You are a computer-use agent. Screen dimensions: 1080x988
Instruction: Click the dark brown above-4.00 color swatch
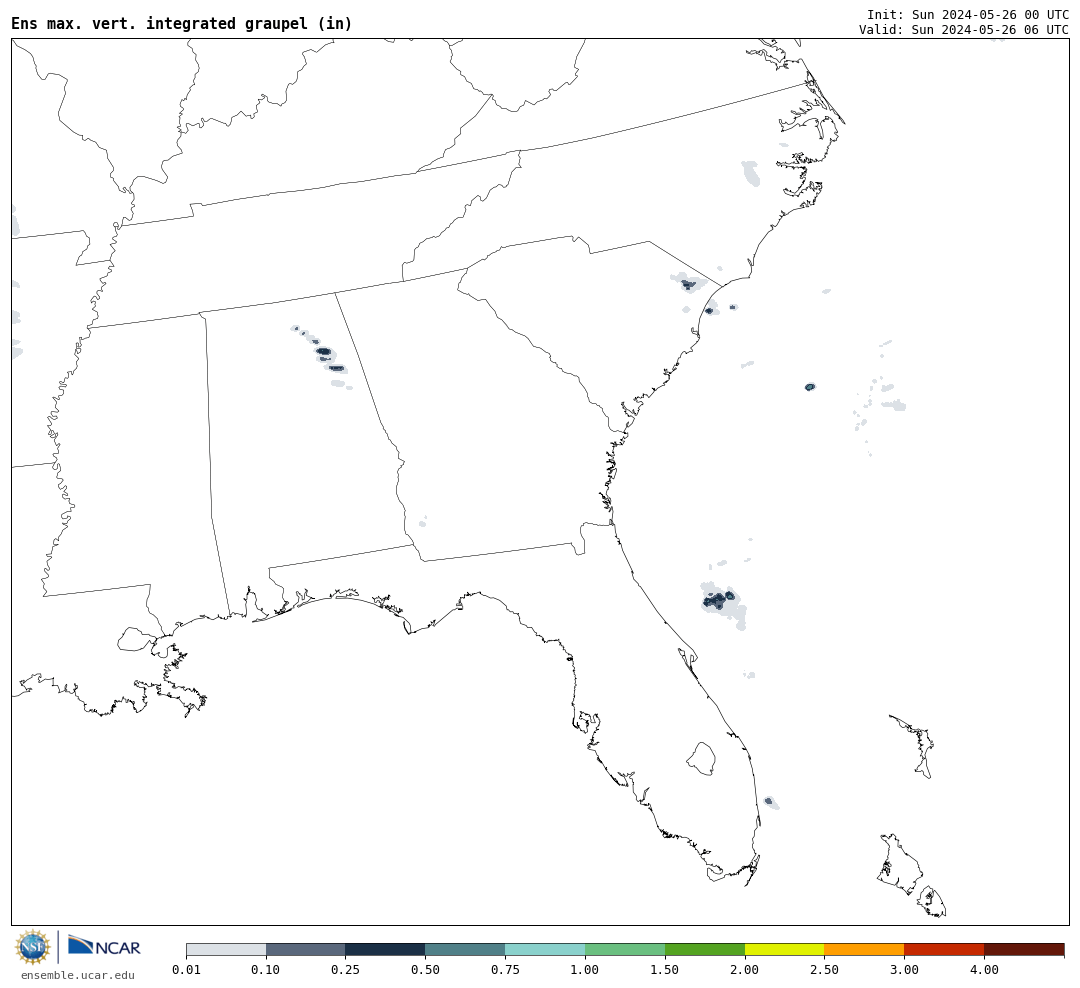click(1024, 949)
